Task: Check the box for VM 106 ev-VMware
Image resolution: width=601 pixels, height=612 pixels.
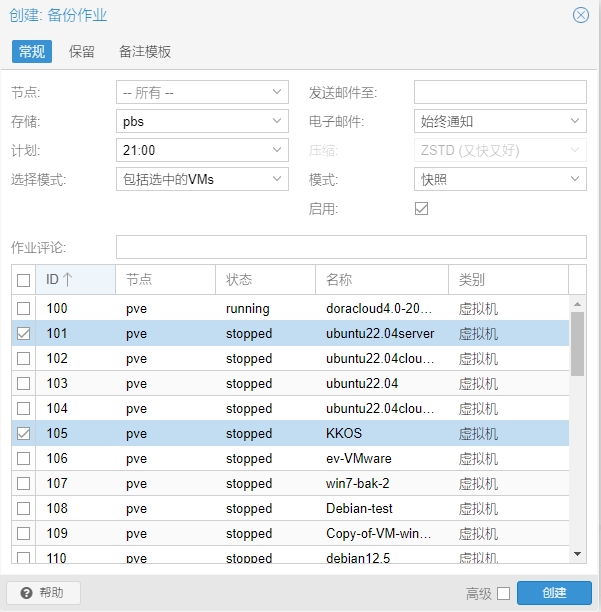Action: [x=24, y=459]
